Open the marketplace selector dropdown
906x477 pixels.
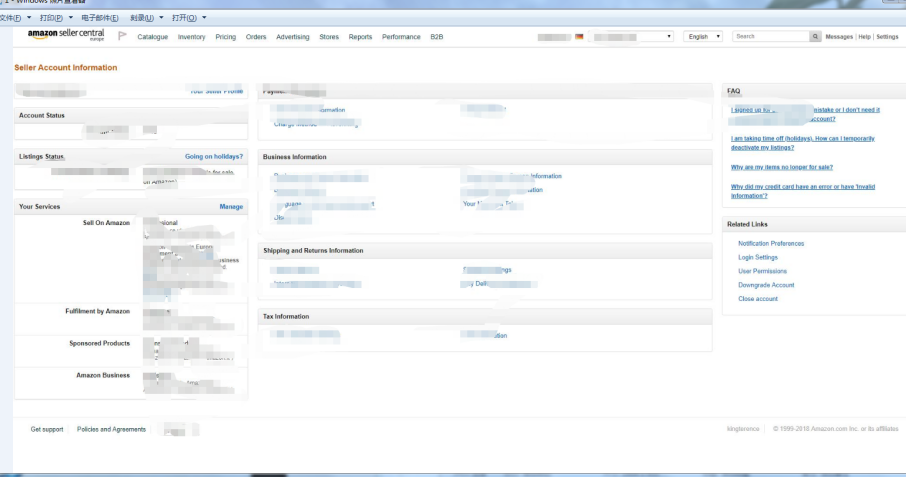[x=632, y=36]
